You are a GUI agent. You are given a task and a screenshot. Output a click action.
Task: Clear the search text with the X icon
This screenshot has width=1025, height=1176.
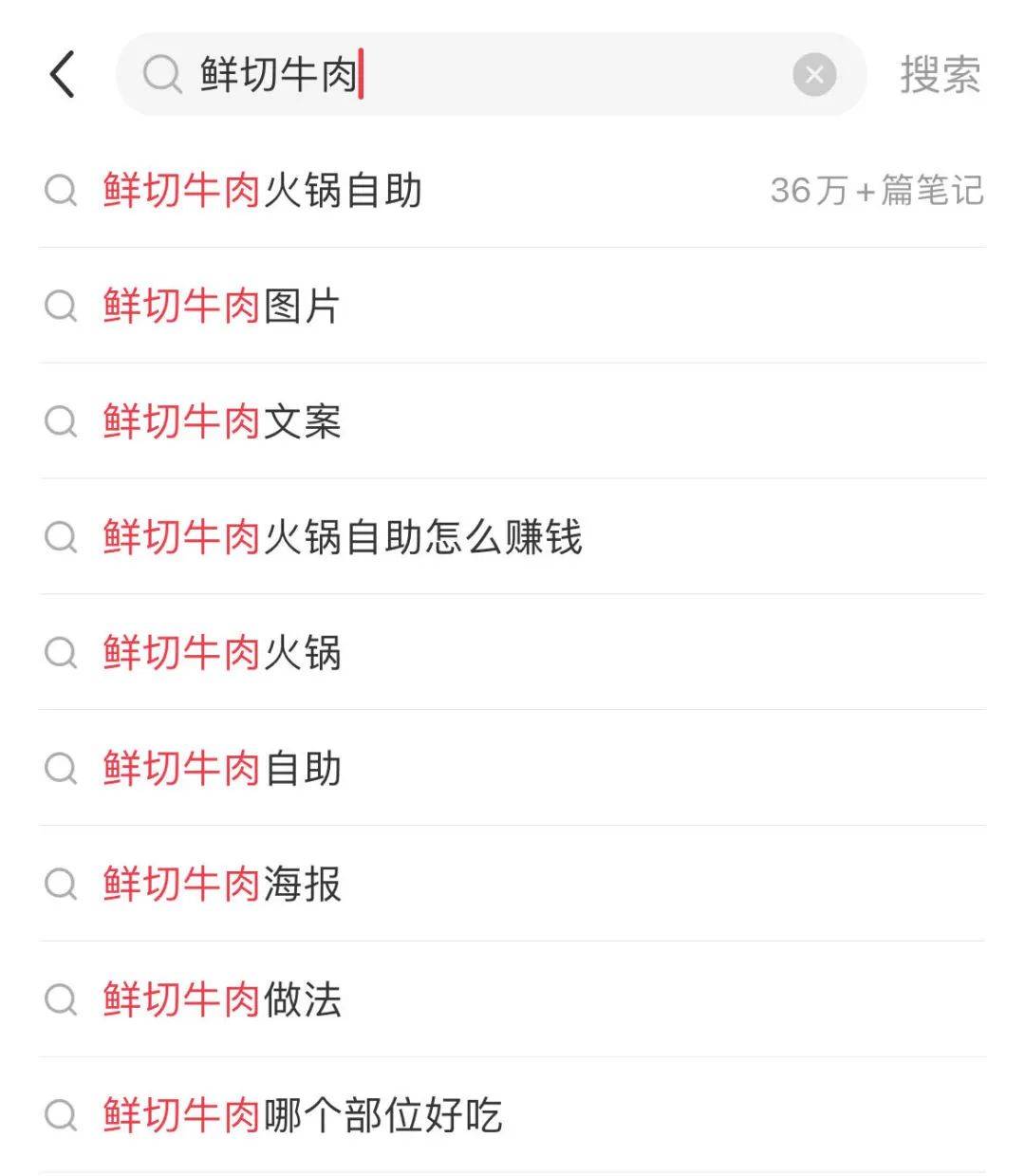tap(814, 74)
